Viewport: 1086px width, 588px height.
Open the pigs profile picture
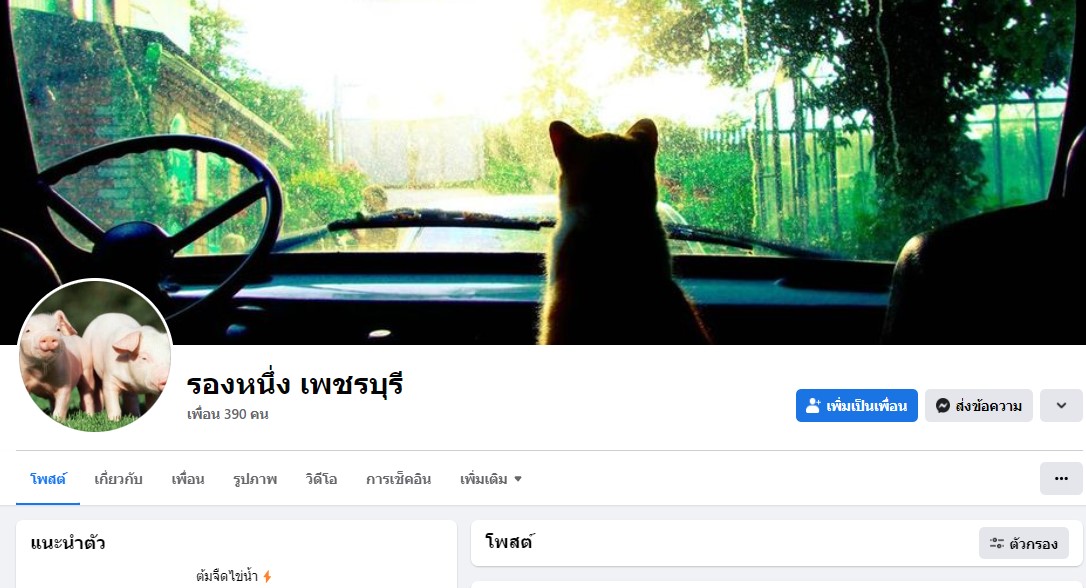coord(95,355)
